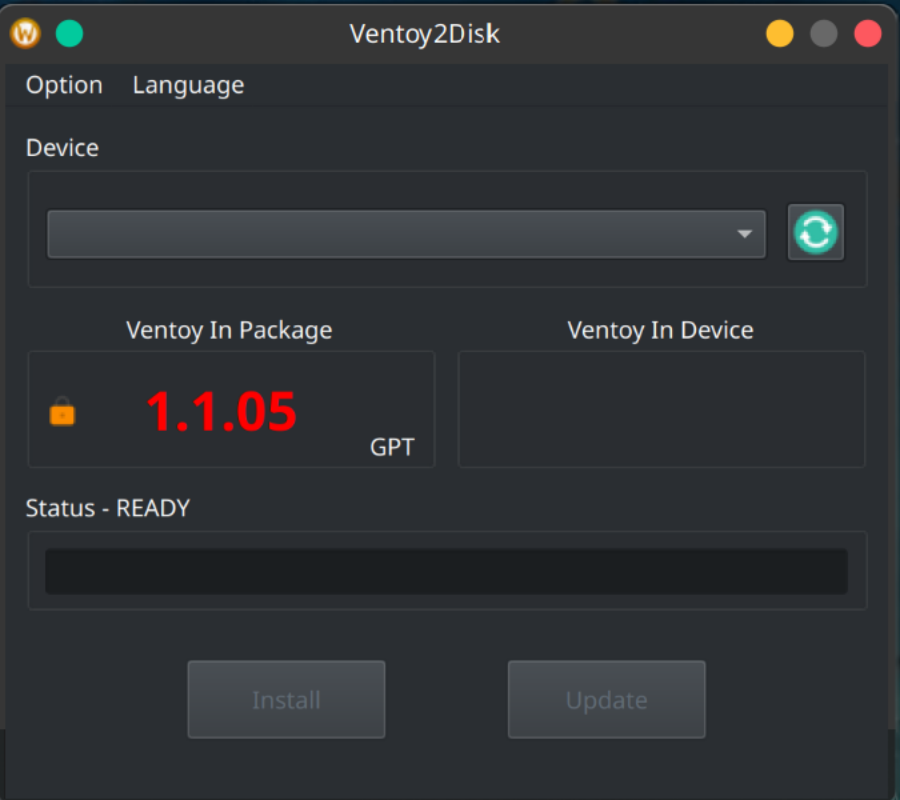Image resolution: width=900 pixels, height=800 pixels.
Task: Toggle partition style using the GPT label
Action: coord(392,447)
